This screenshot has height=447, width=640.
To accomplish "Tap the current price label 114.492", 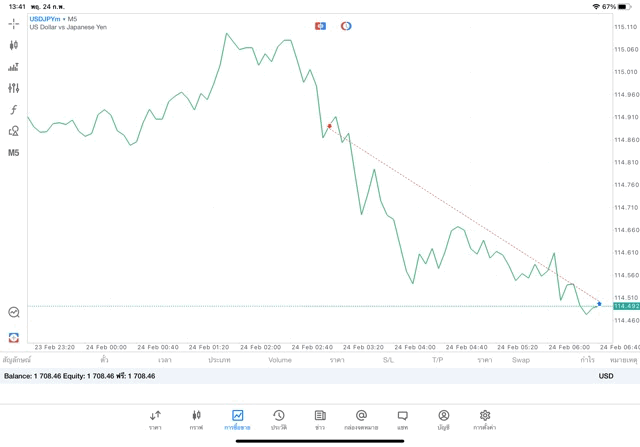I will coord(626,306).
